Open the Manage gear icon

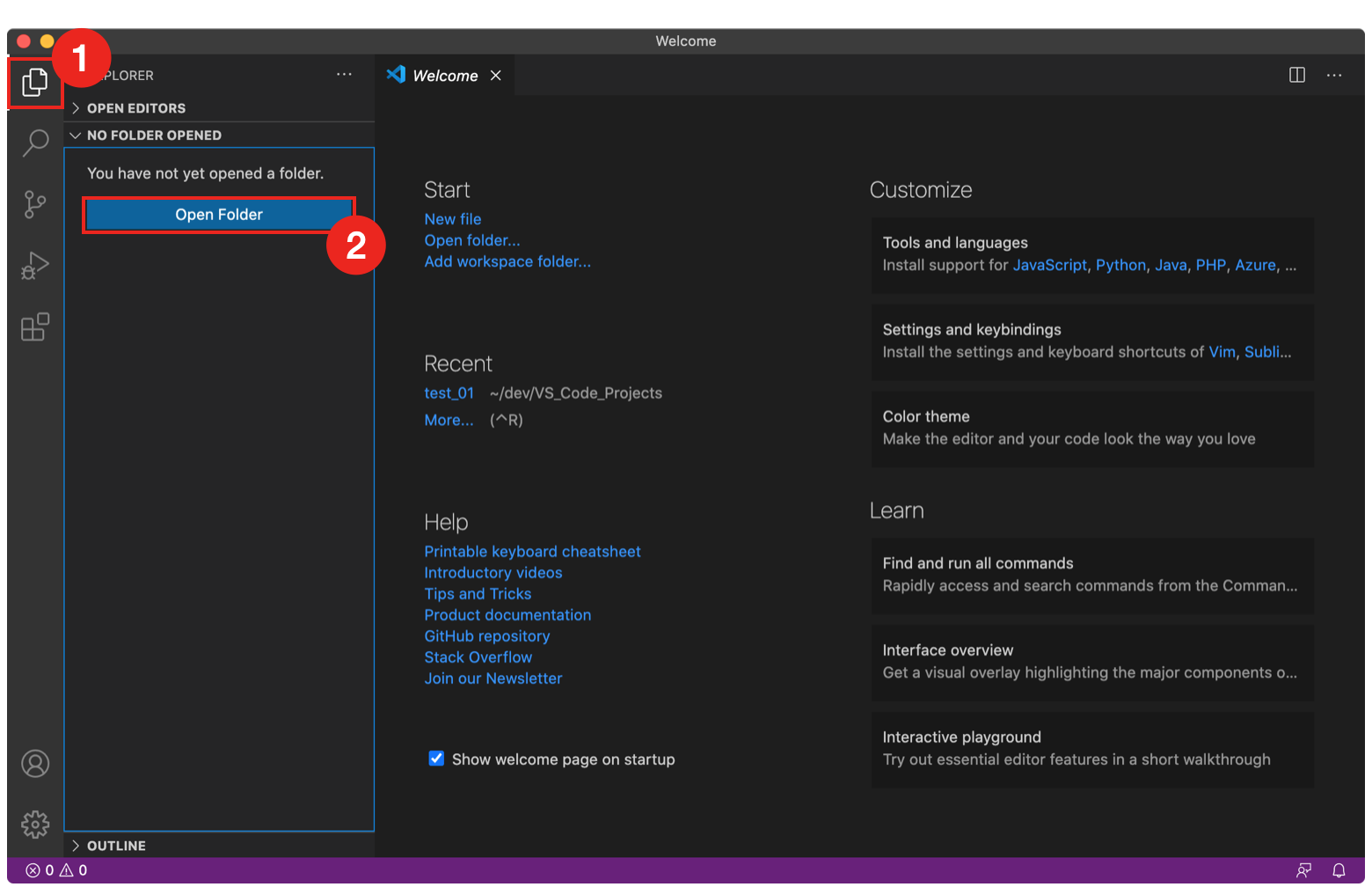[x=35, y=825]
